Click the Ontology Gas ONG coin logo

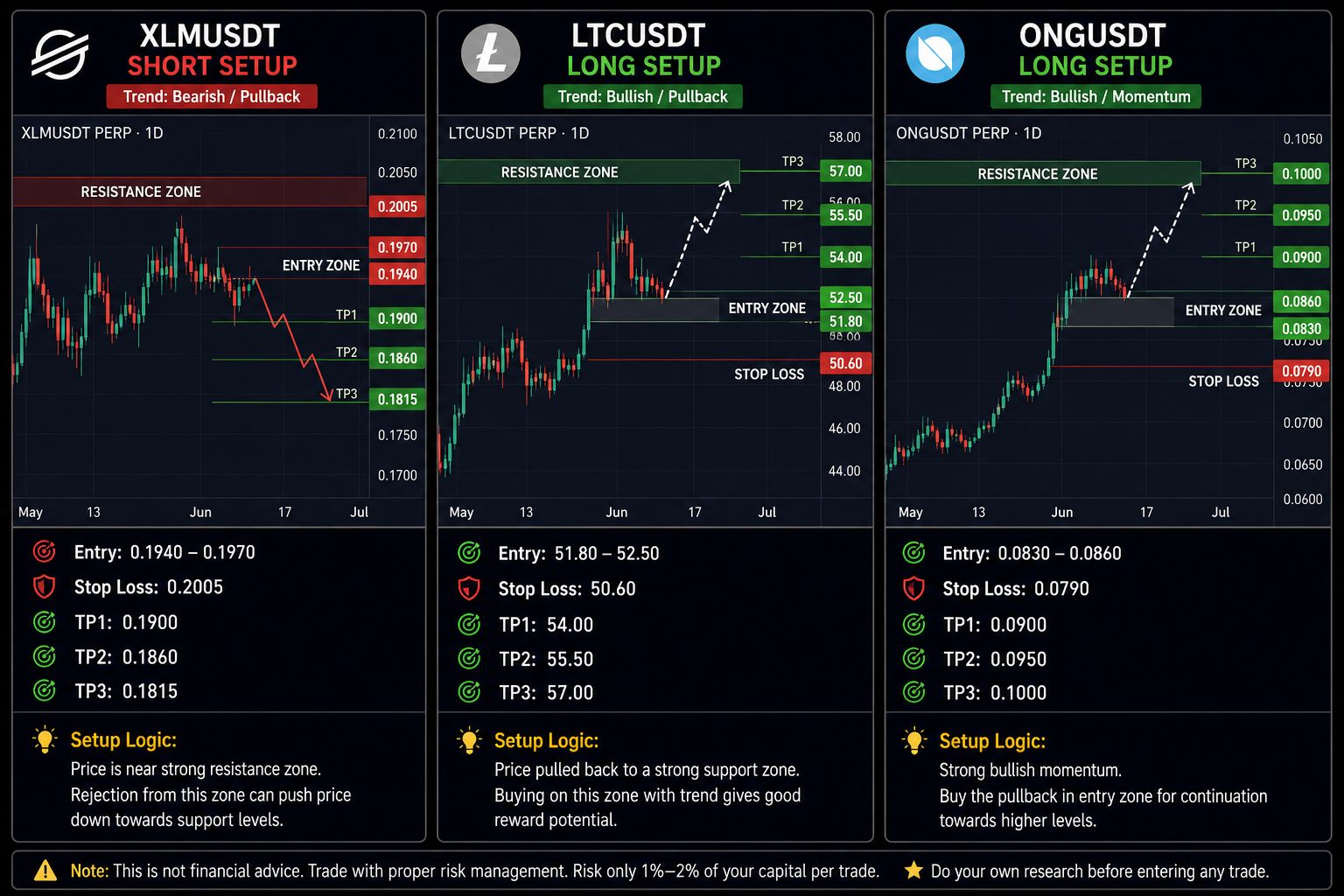935,53
